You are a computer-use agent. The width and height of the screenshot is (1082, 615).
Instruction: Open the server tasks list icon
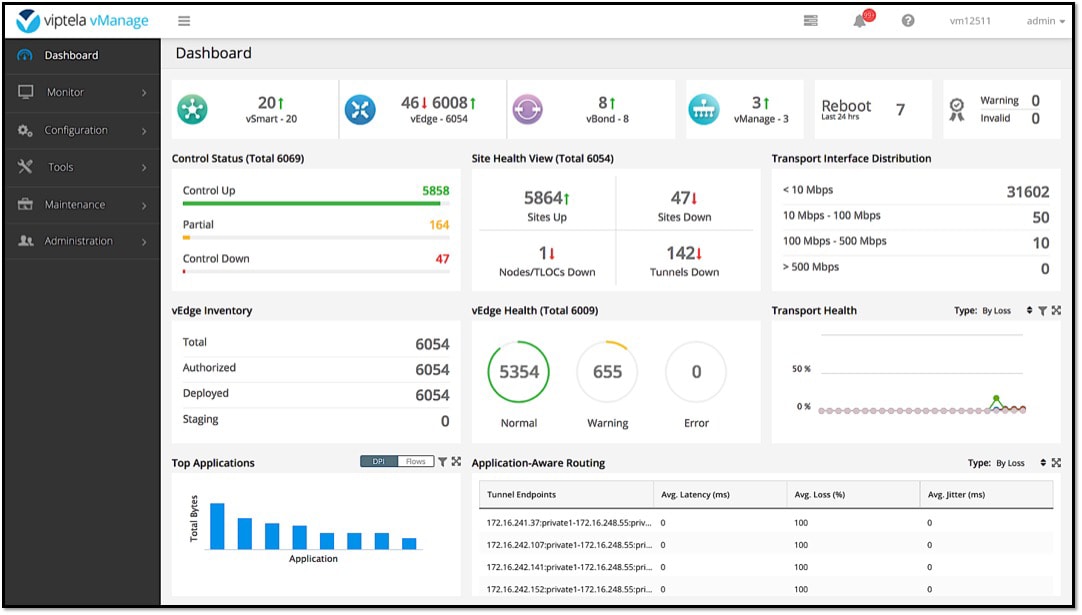tap(811, 21)
